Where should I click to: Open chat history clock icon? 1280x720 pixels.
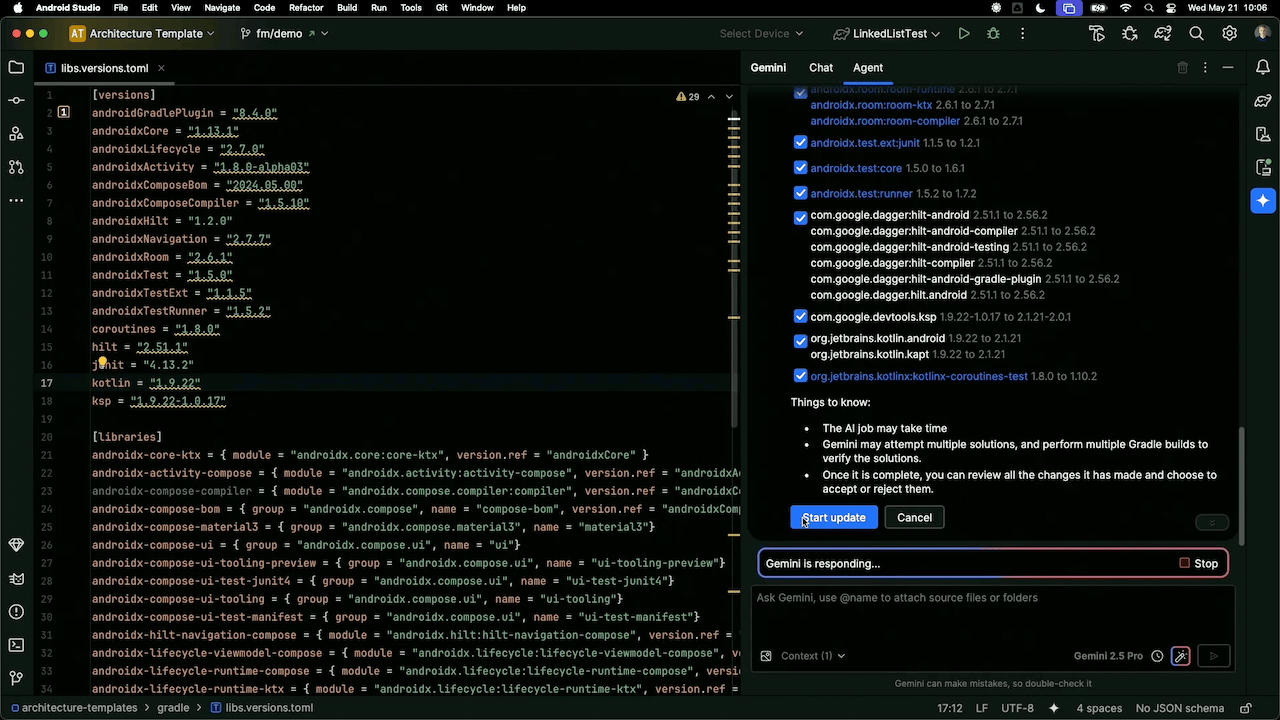click(1157, 656)
